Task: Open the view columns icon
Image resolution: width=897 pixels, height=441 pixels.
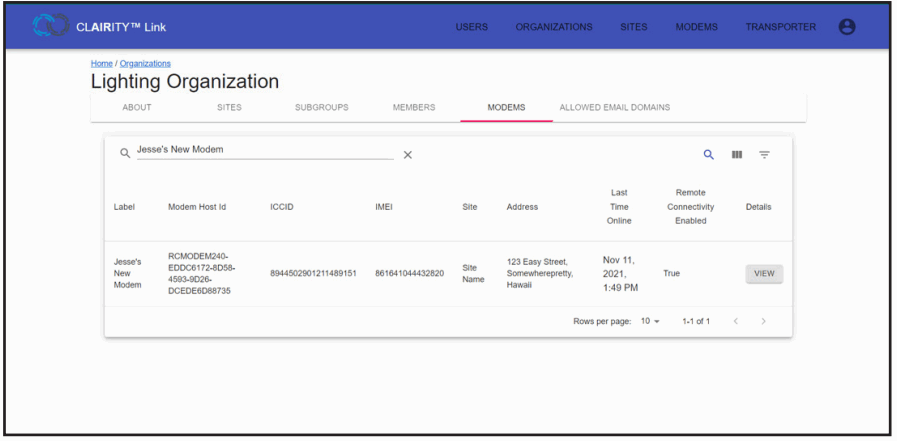Action: [x=737, y=155]
